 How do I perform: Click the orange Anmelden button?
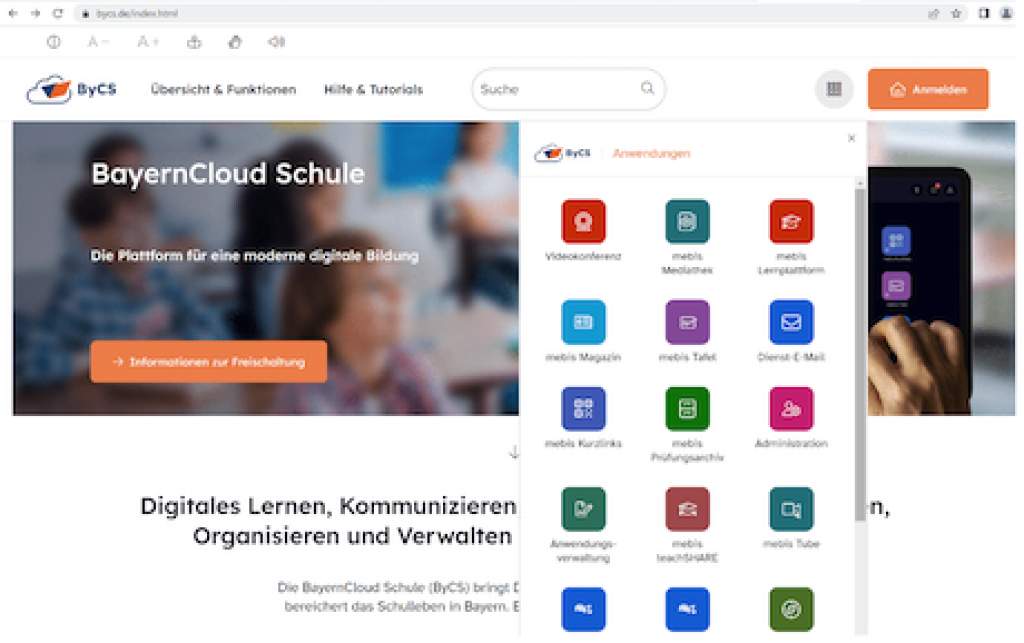[x=928, y=89]
